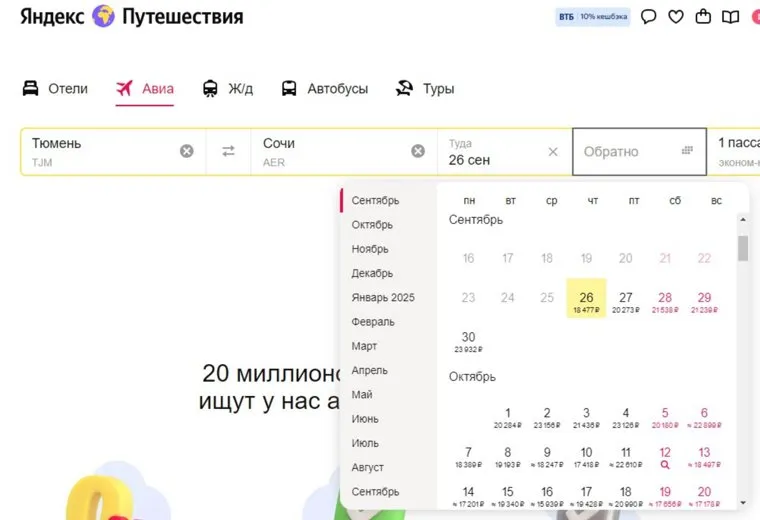
Task: Choose October 10 as return date
Action: 586,456
